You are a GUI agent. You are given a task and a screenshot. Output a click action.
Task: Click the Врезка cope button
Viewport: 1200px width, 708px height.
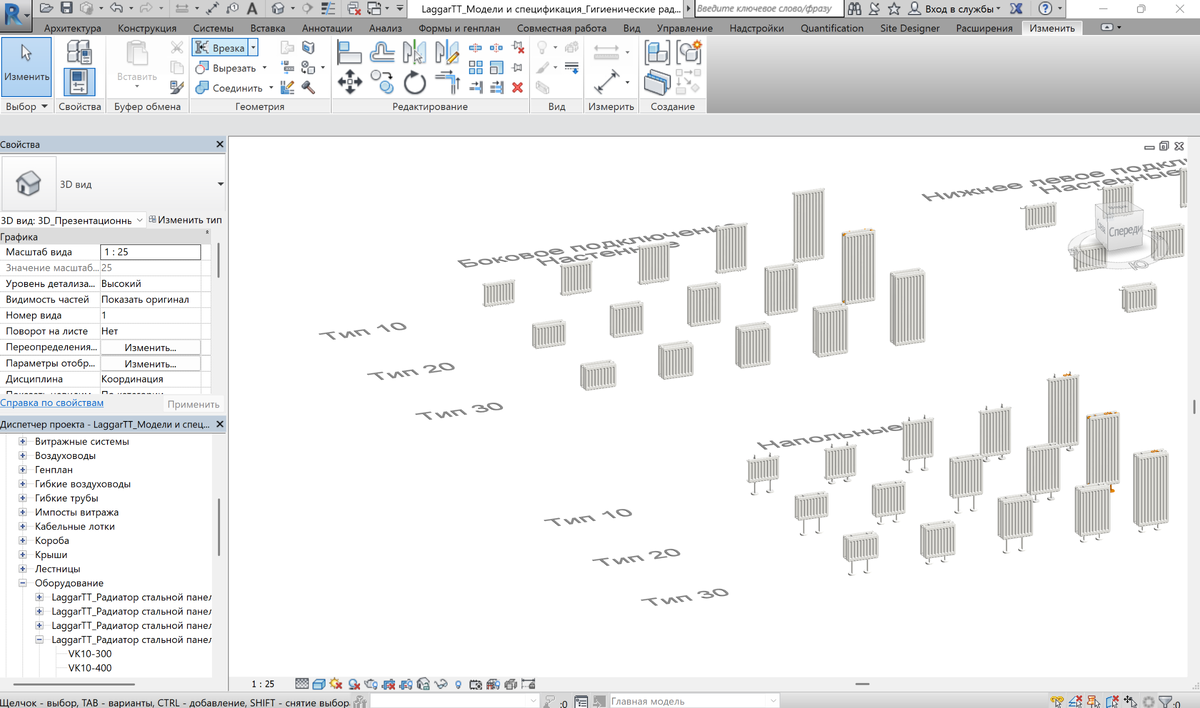(x=220, y=47)
